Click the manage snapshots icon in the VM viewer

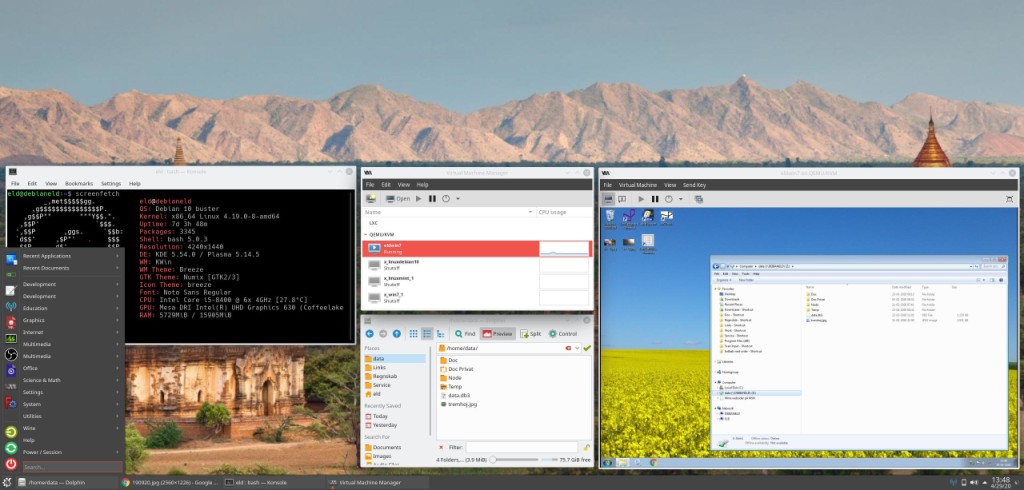698,199
